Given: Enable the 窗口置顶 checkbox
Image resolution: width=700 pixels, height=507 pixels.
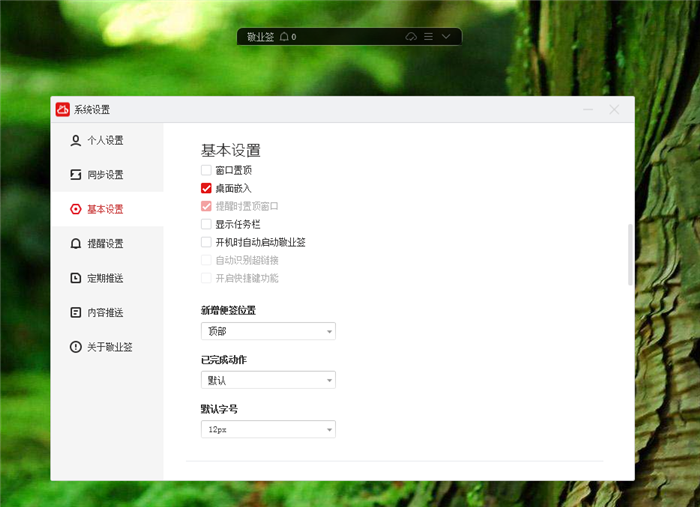Looking at the screenshot, I should pyautogui.click(x=206, y=170).
